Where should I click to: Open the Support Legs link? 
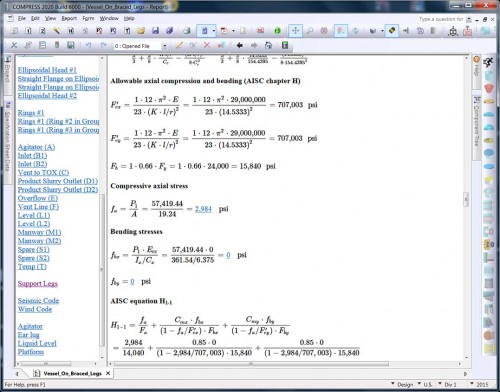pyautogui.click(x=38, y=283)
